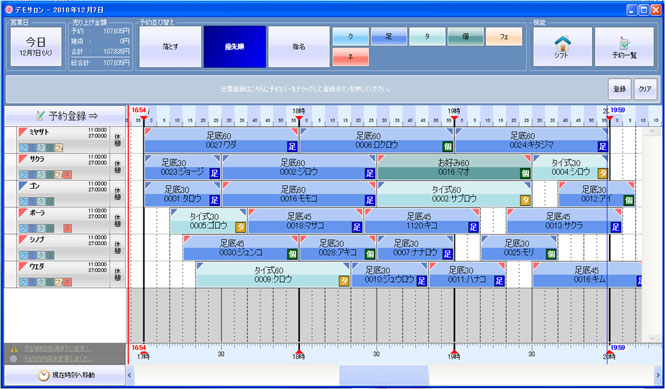Image resolution: width=665 pixels, height=389 pixels.
Task: Toggle the 落とす sort option
Action: [x=170, y=47]
